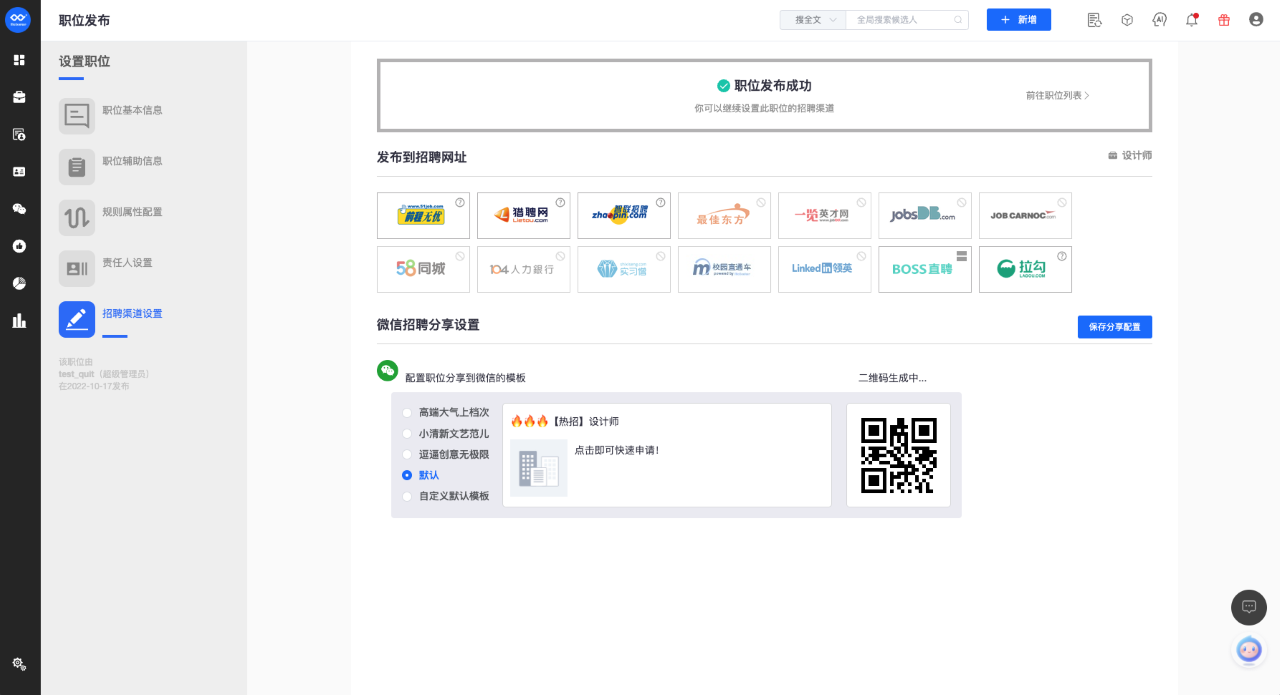Click the red gift icon
The height and width of the screenshot is (695, 1280).
tap(1224, 20)
